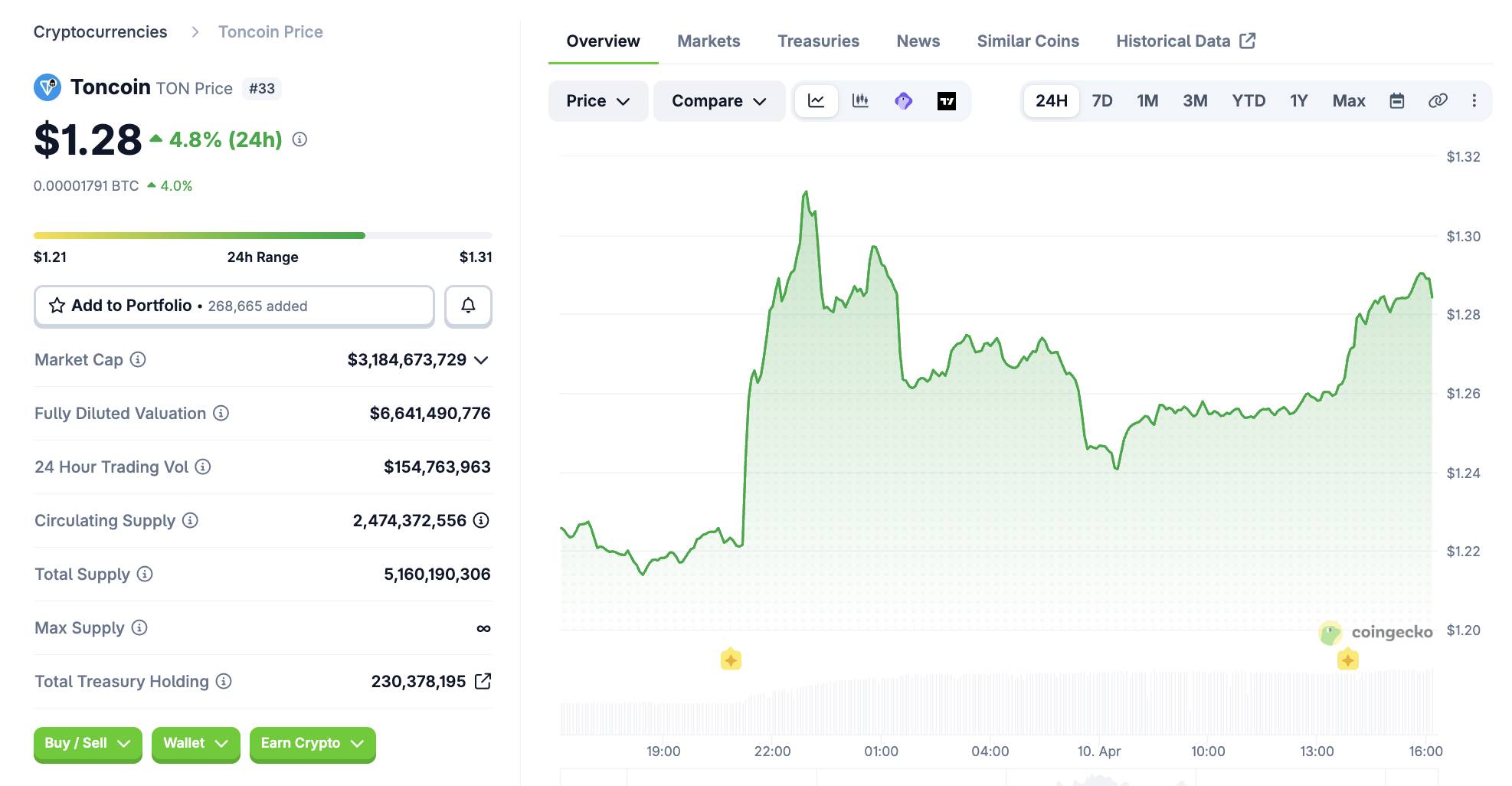The height and width of the screenshot is (786, 1512).
Task: Open the Similar Coins tab
Action: 1027,41
